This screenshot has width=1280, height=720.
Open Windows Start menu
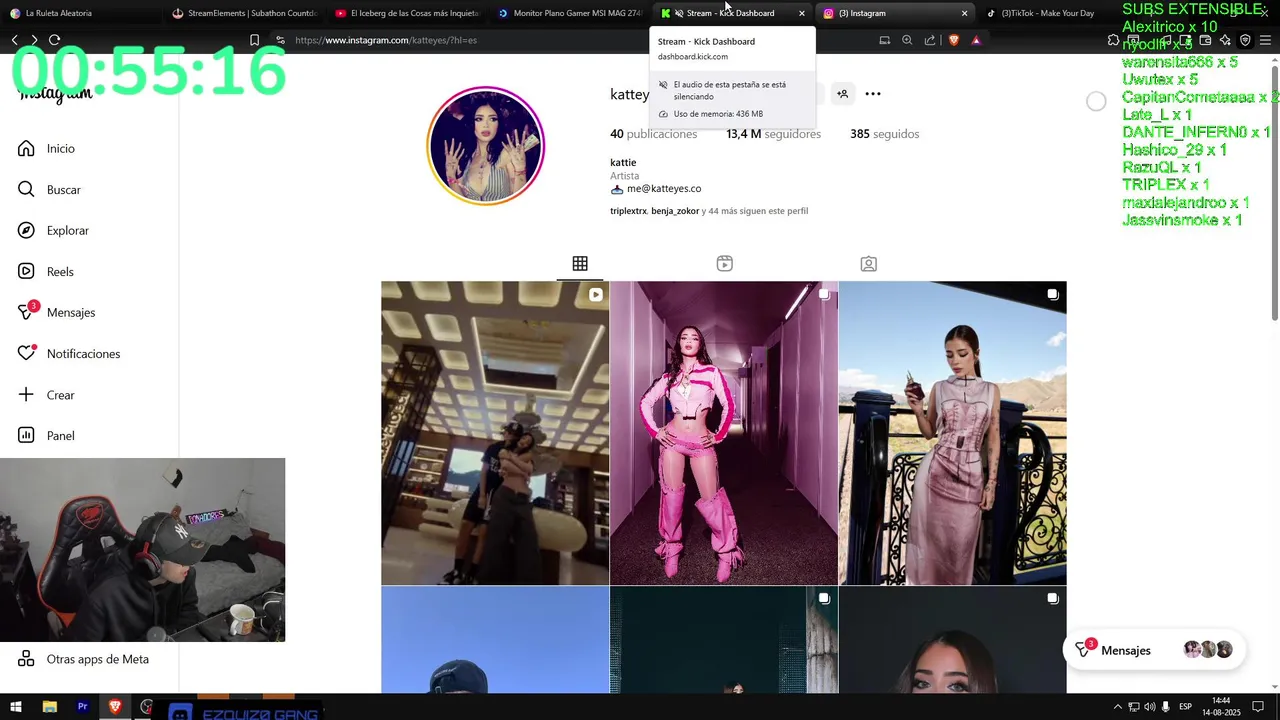click(16, 707)
